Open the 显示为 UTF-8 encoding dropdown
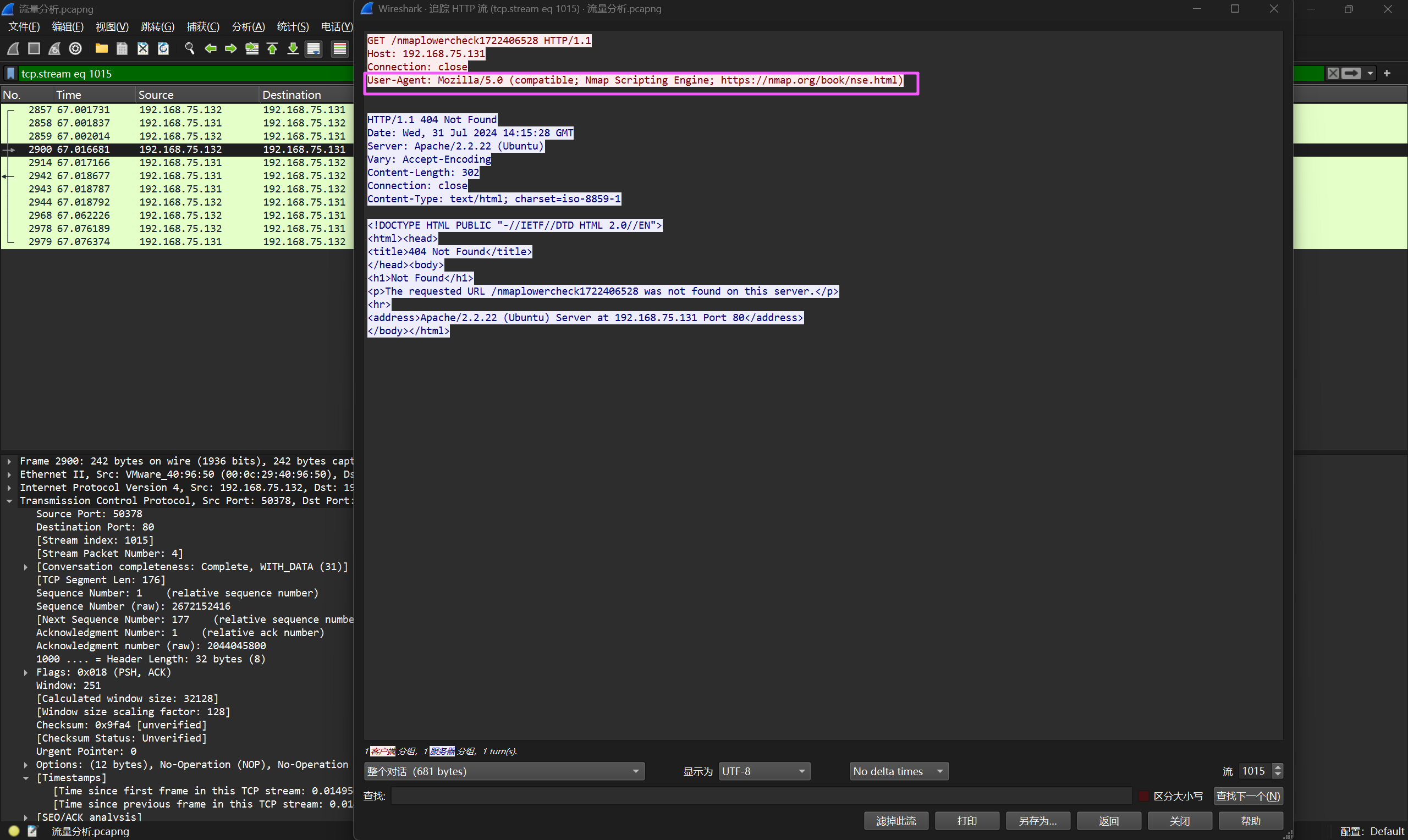The image size is (1408, 840). pyautogui.click(x=765, y=771)
